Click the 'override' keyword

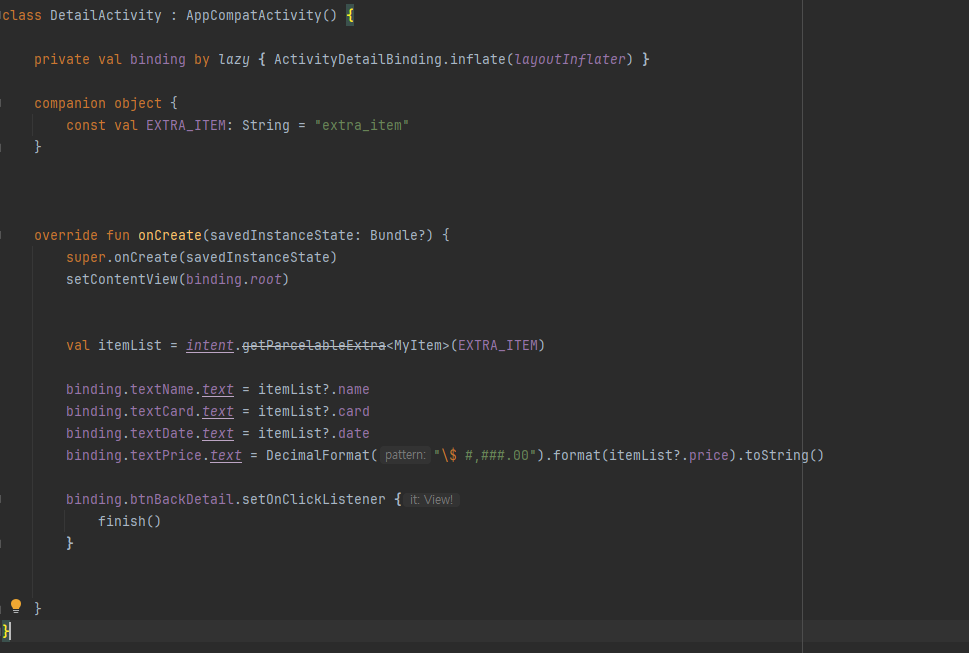click(66, 235)
